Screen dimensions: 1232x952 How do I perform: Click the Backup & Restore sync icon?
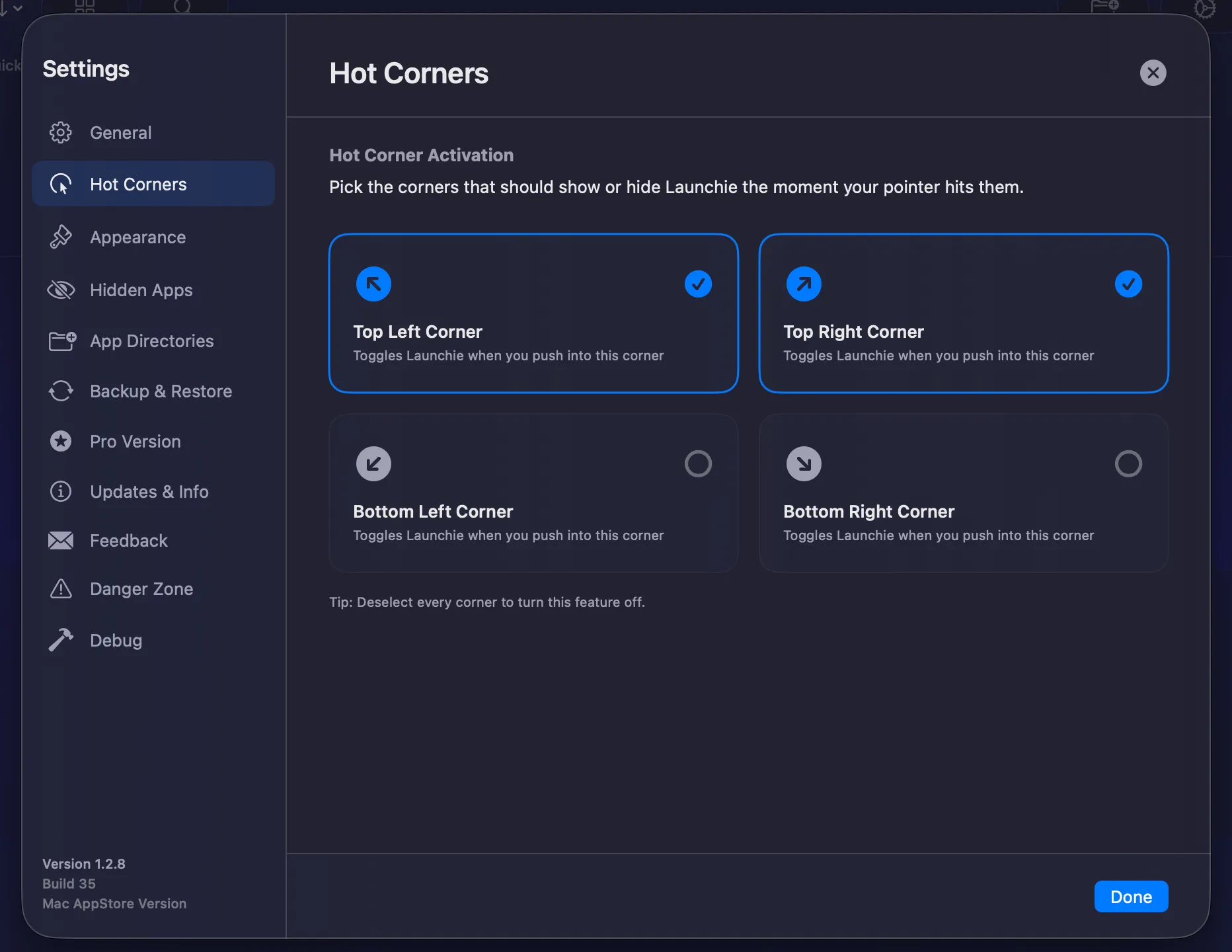pyautogui.click(x=61, y=391)
